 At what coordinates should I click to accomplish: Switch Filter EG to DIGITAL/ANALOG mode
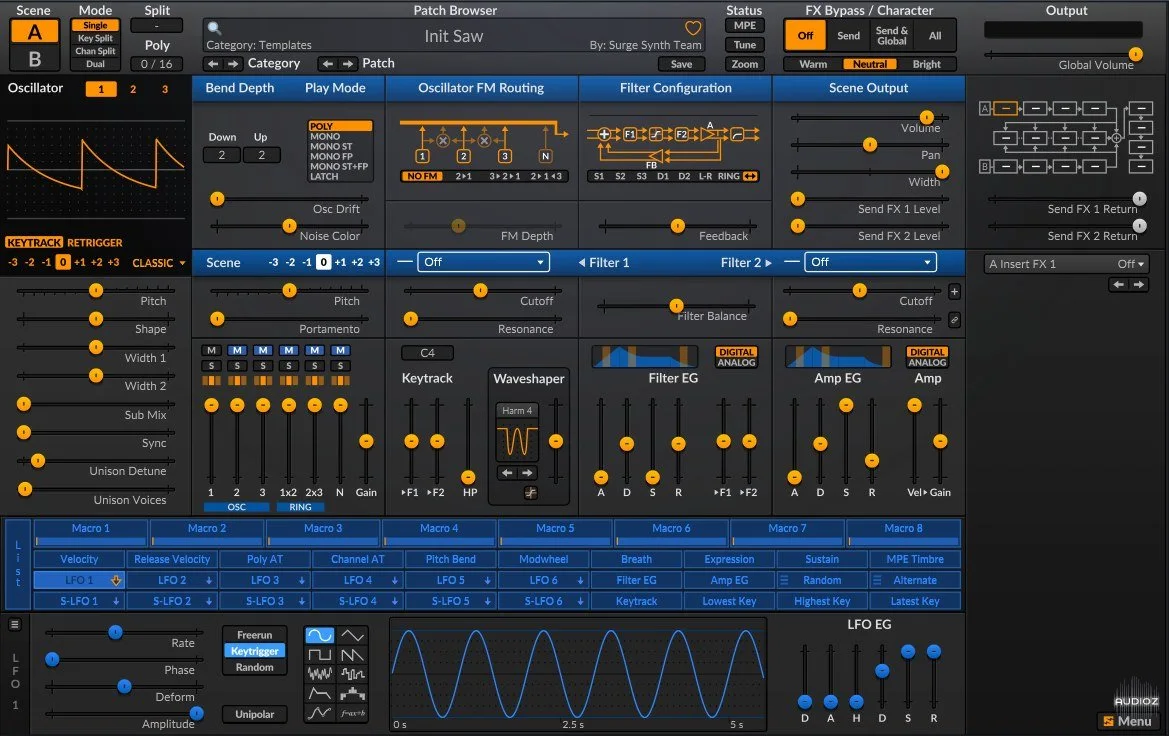point(737,357)
